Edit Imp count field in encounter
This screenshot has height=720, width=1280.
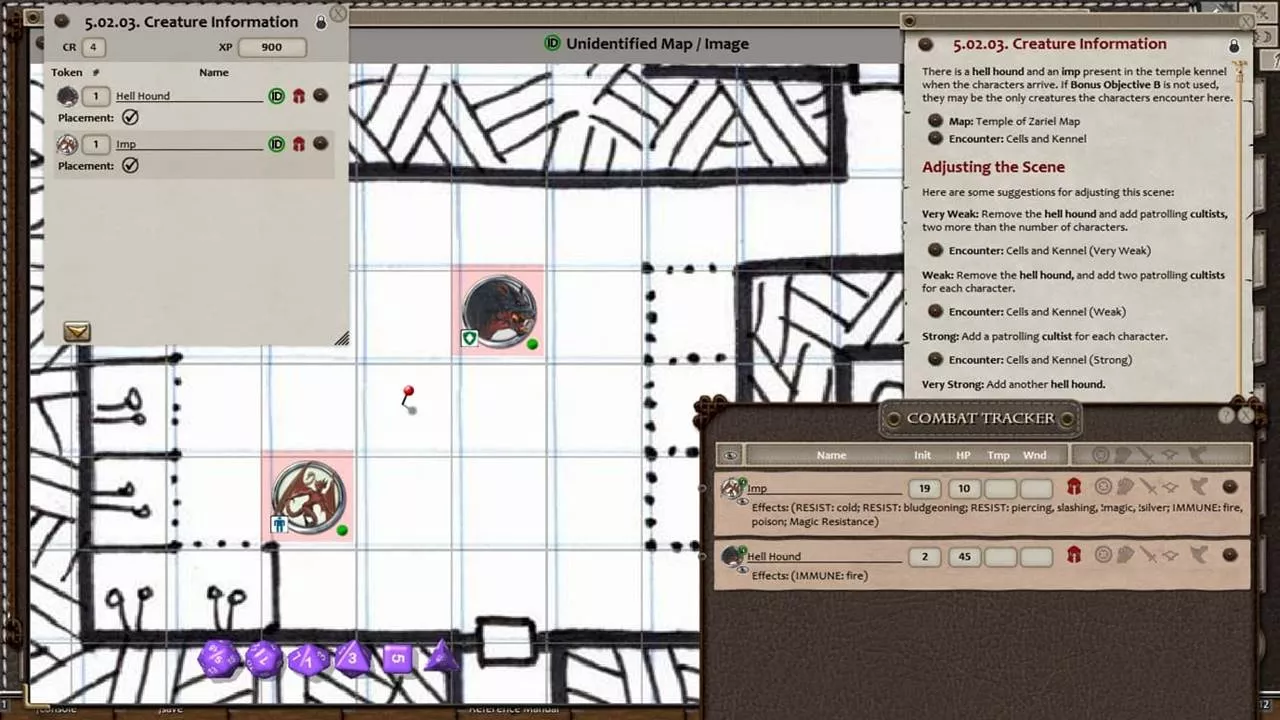[x=96, y=144]
